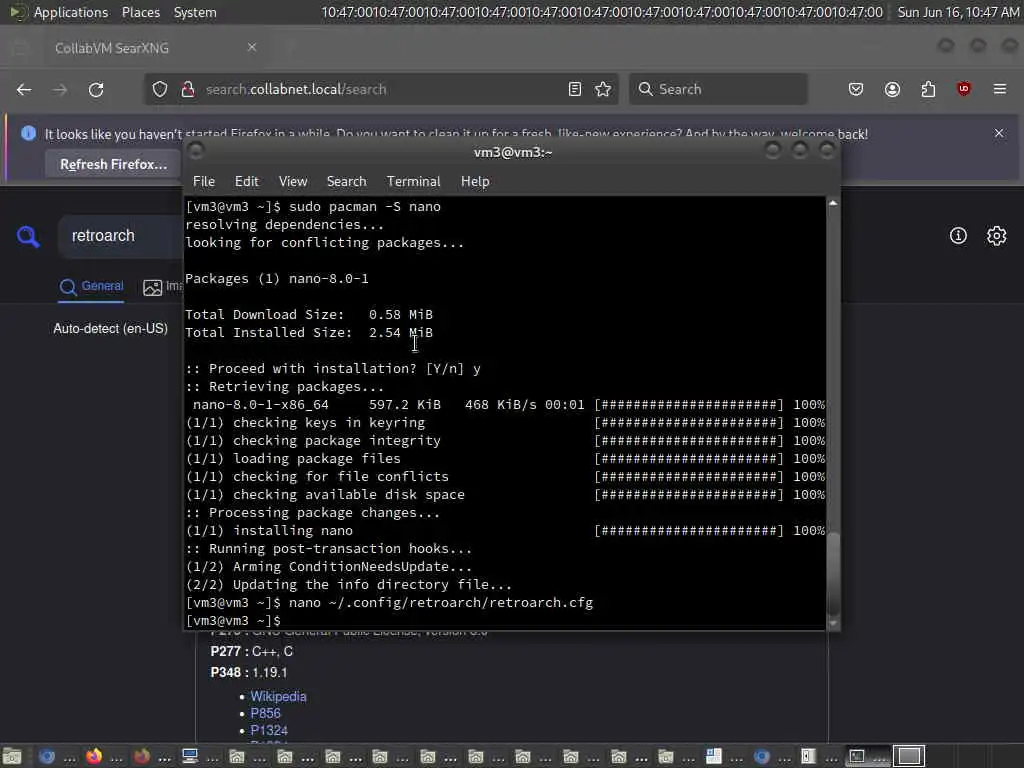The height and width of the screenshot is (768, 1024).
Task: Click the date and time clock in panel
Action: 957,12
